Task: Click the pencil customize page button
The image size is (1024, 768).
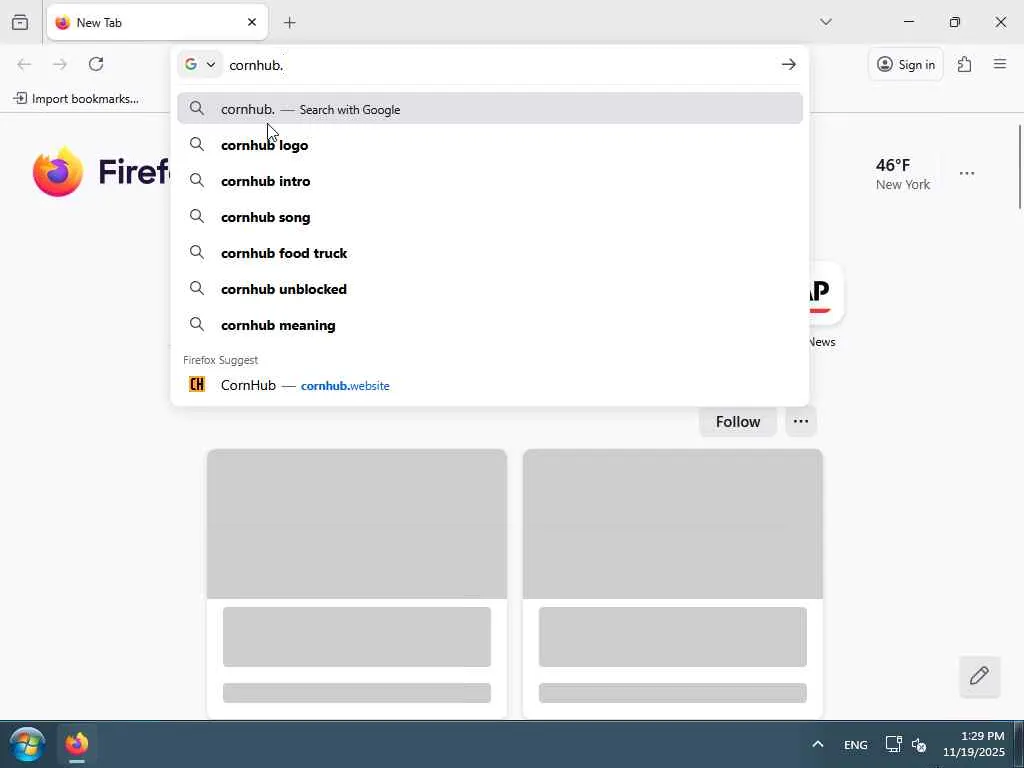Action: click(x=980, y=676)
